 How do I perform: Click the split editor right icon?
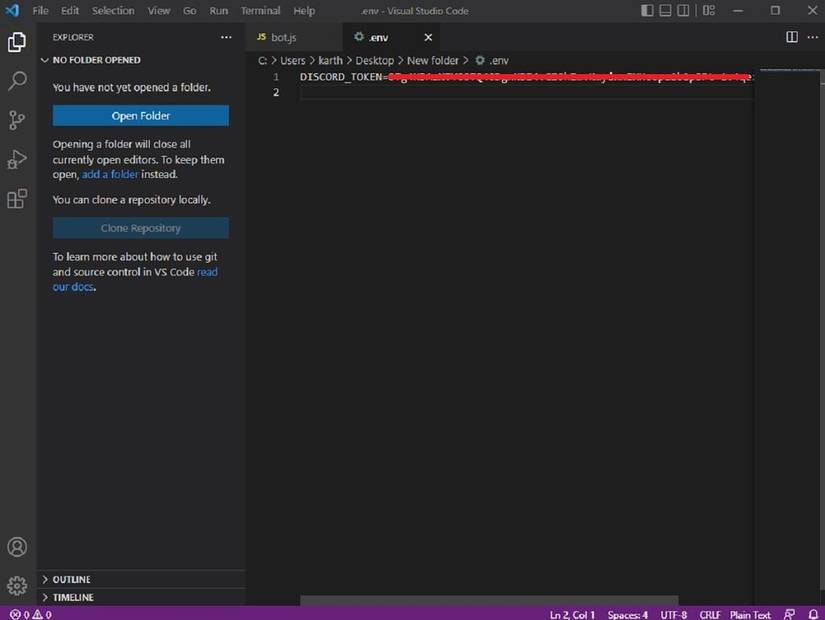(x=791, y=37)
